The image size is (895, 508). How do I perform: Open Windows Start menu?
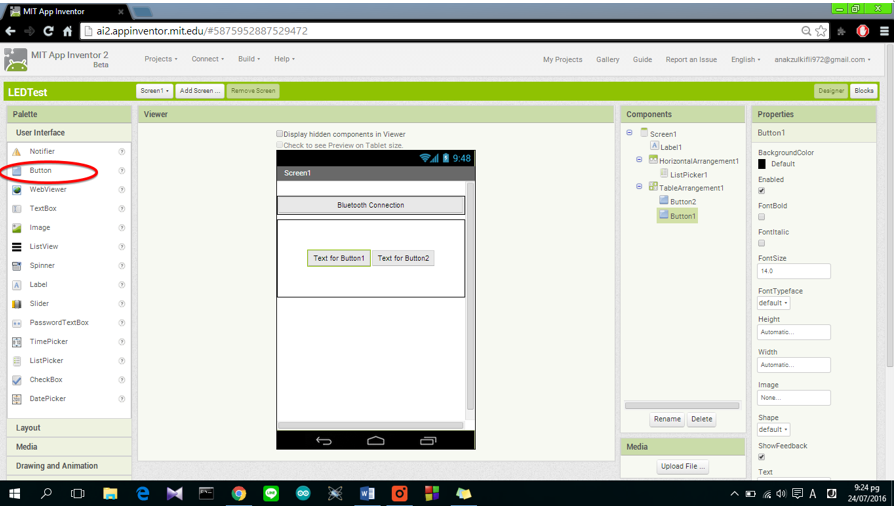click(14, 494)
